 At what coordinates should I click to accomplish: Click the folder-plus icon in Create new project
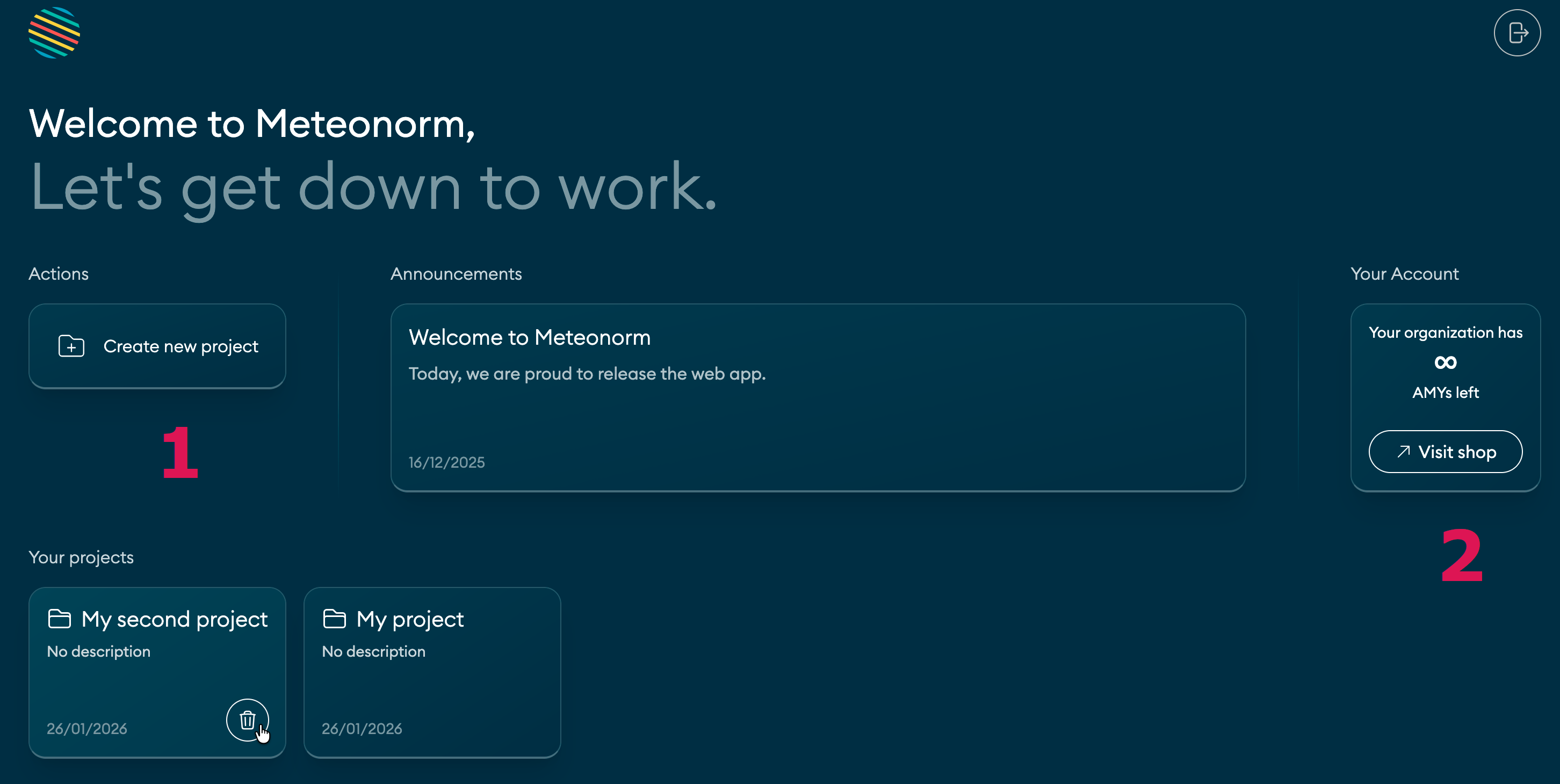[71, 346]
